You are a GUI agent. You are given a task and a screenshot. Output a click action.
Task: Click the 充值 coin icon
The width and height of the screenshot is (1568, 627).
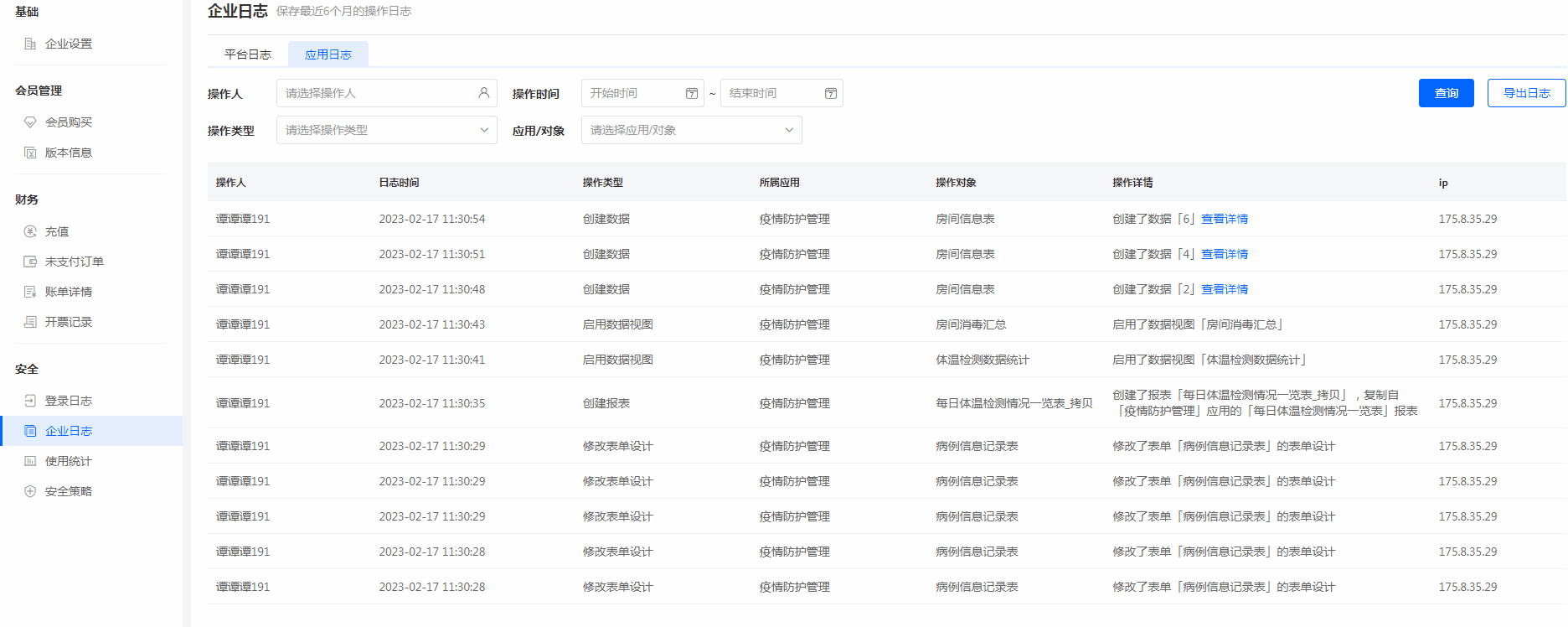point(30,231)
